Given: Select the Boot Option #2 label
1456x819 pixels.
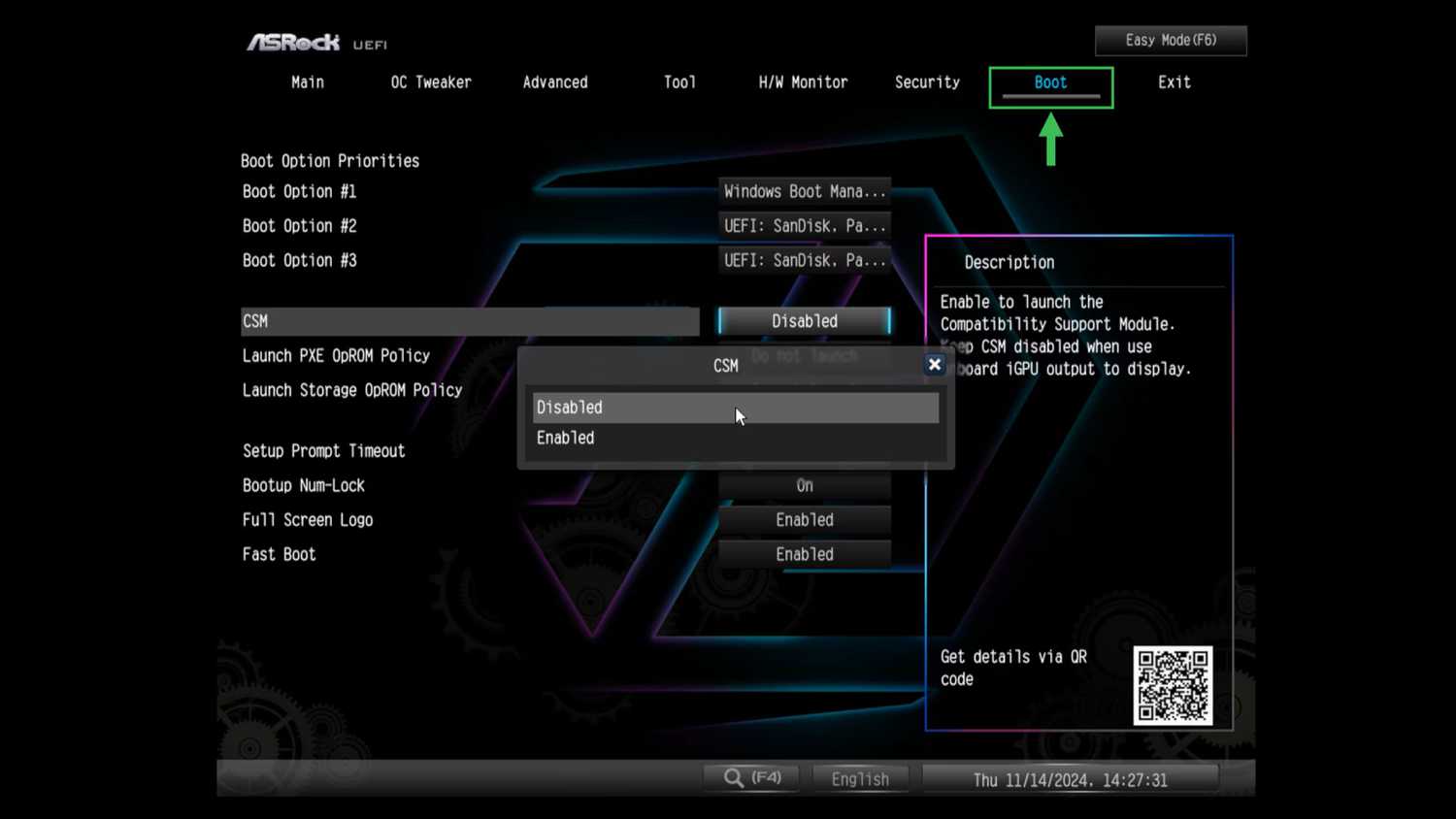Looking at the screenshot, I should pos(299,226).
